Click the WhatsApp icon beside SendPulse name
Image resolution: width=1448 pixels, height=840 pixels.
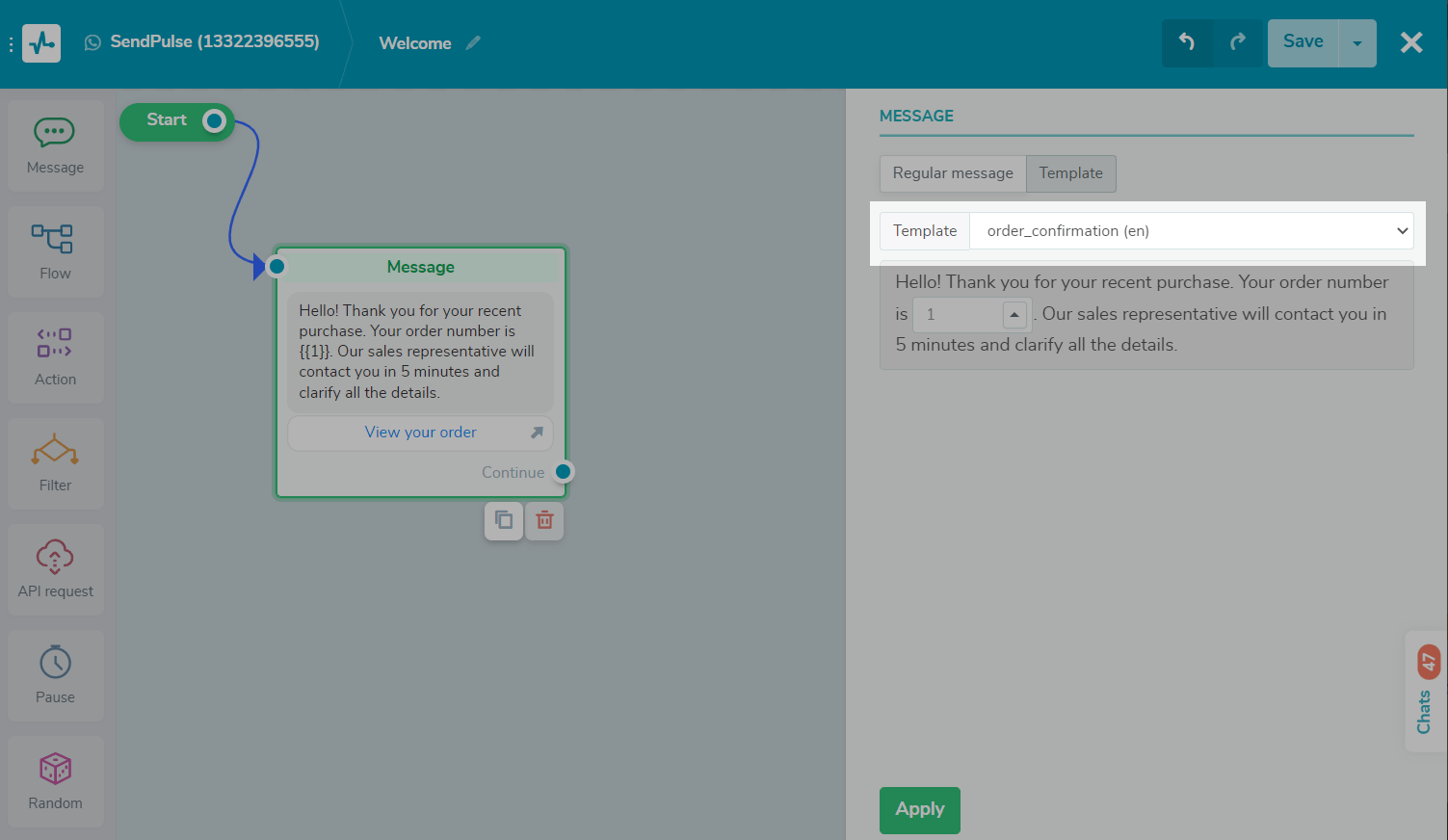tap(92, 42)
